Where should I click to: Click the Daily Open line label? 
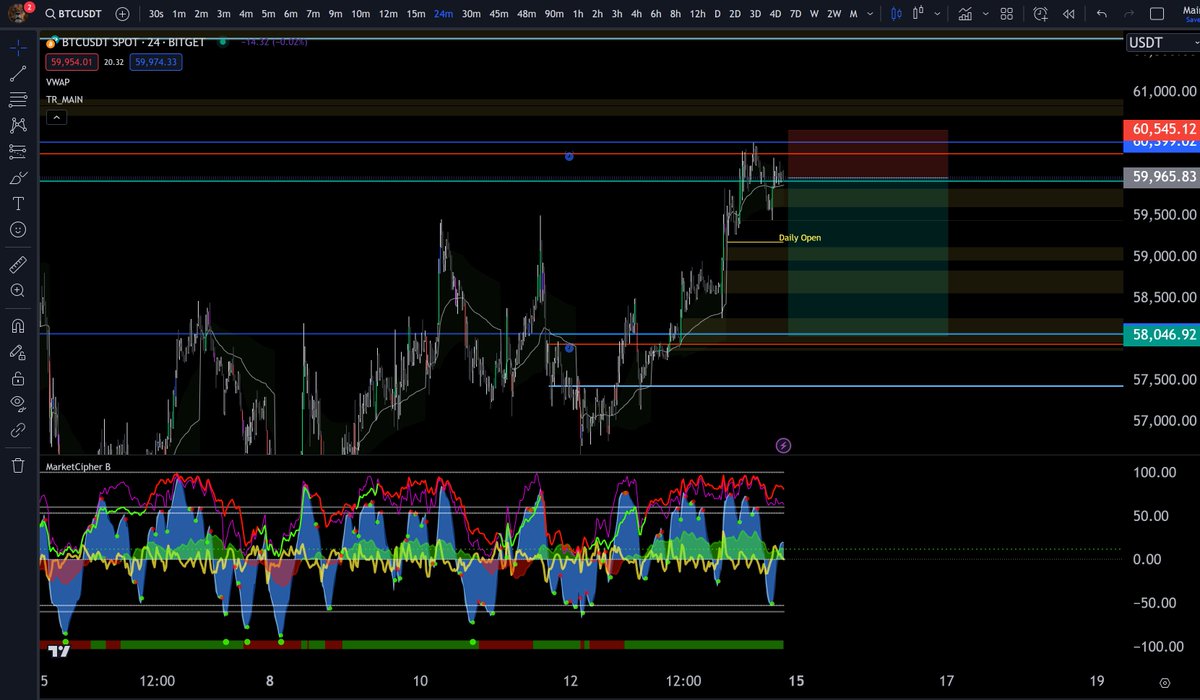coord(800,238)
